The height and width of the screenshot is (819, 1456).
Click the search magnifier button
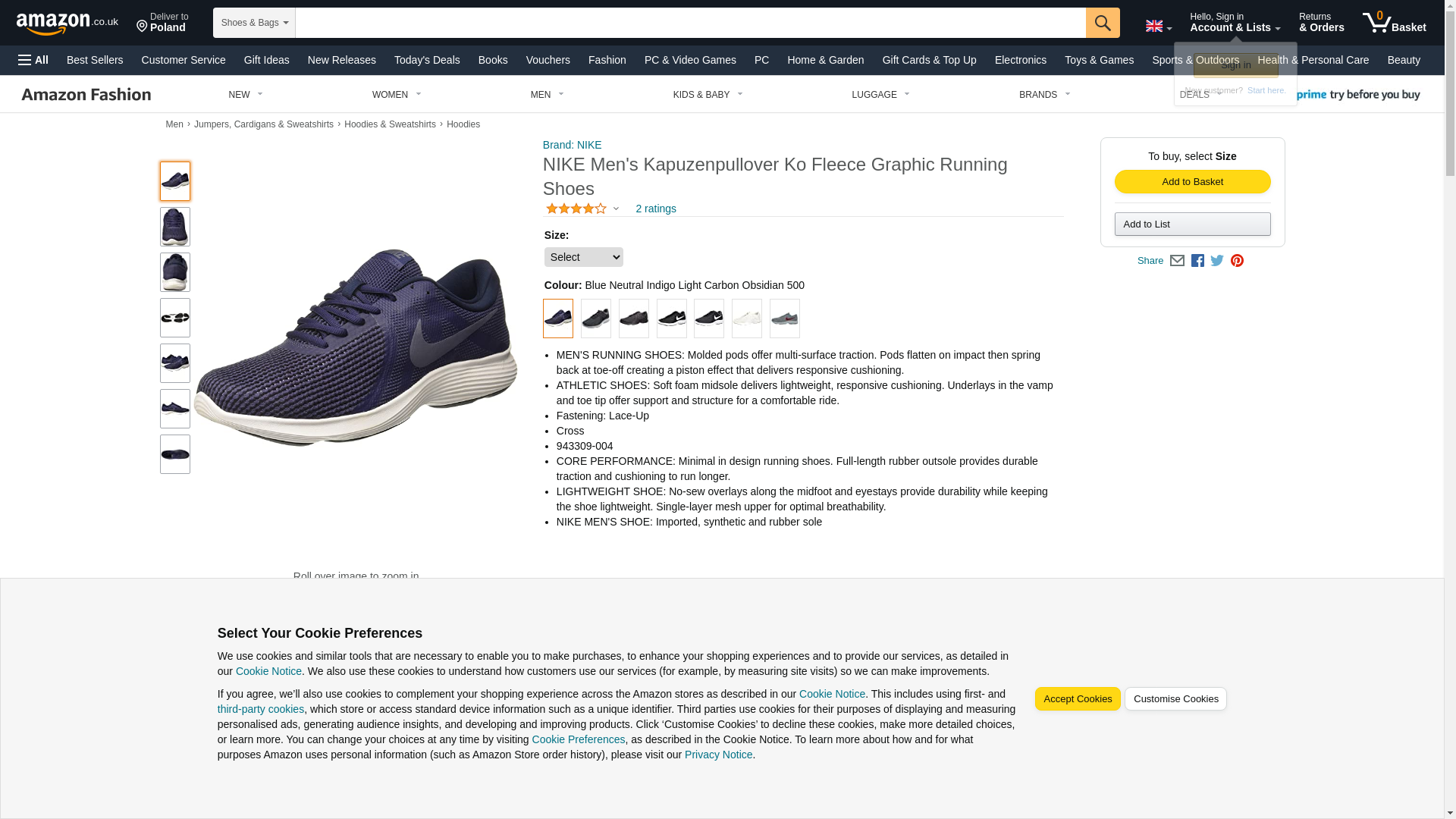(x=1102, y=23)
